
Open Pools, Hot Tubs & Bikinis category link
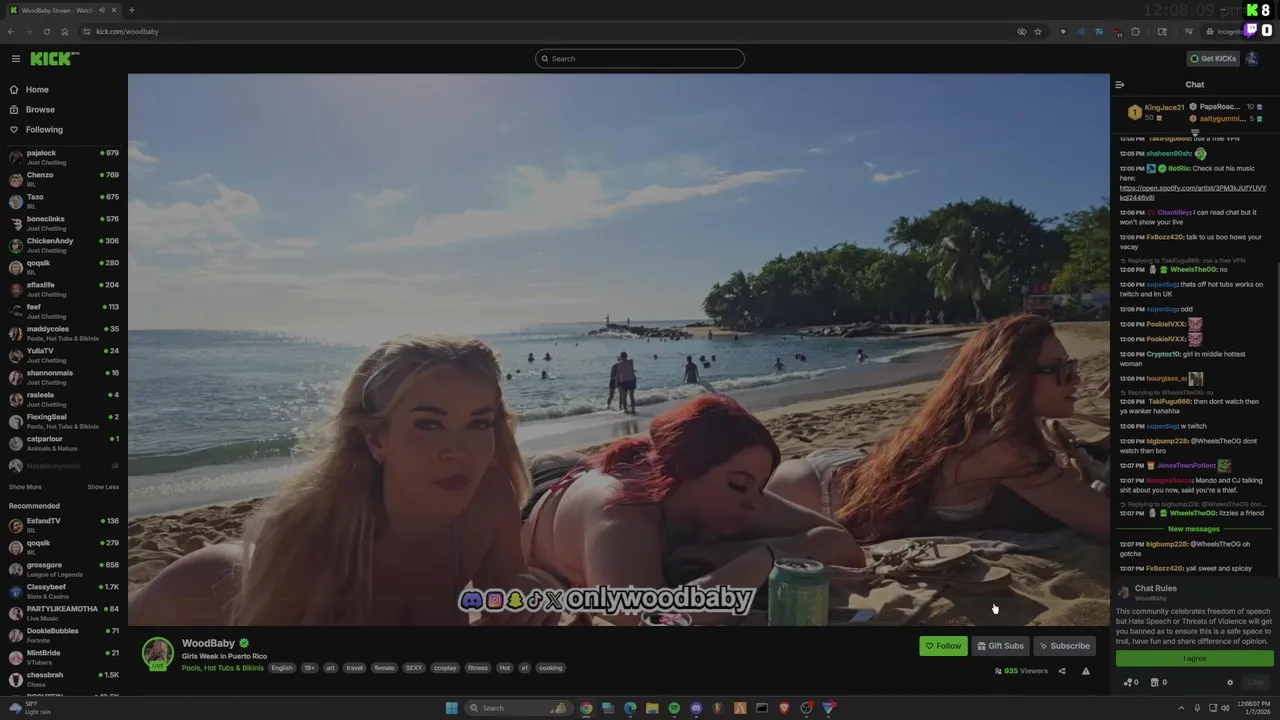[223, 668]
